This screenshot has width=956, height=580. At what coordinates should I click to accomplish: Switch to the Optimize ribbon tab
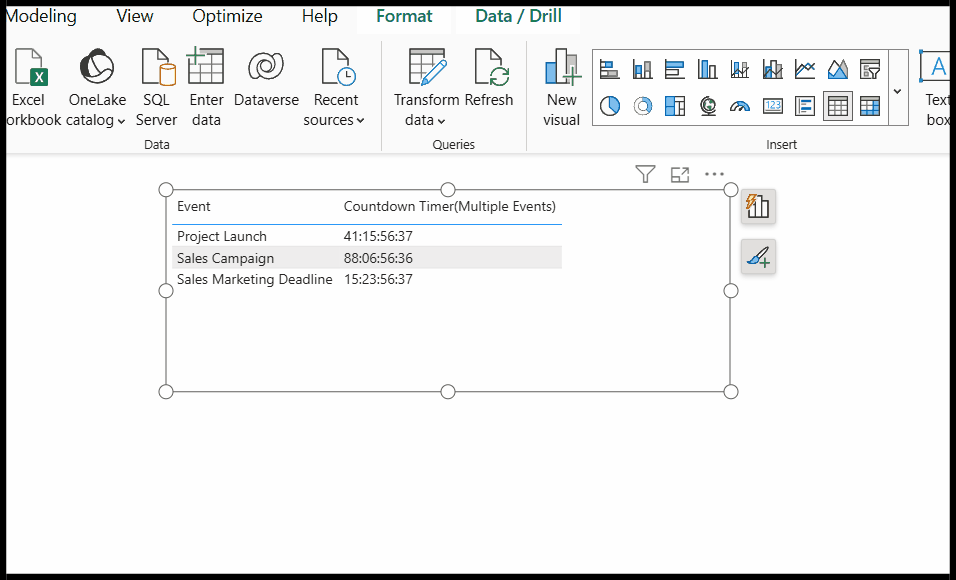(227, 16)
